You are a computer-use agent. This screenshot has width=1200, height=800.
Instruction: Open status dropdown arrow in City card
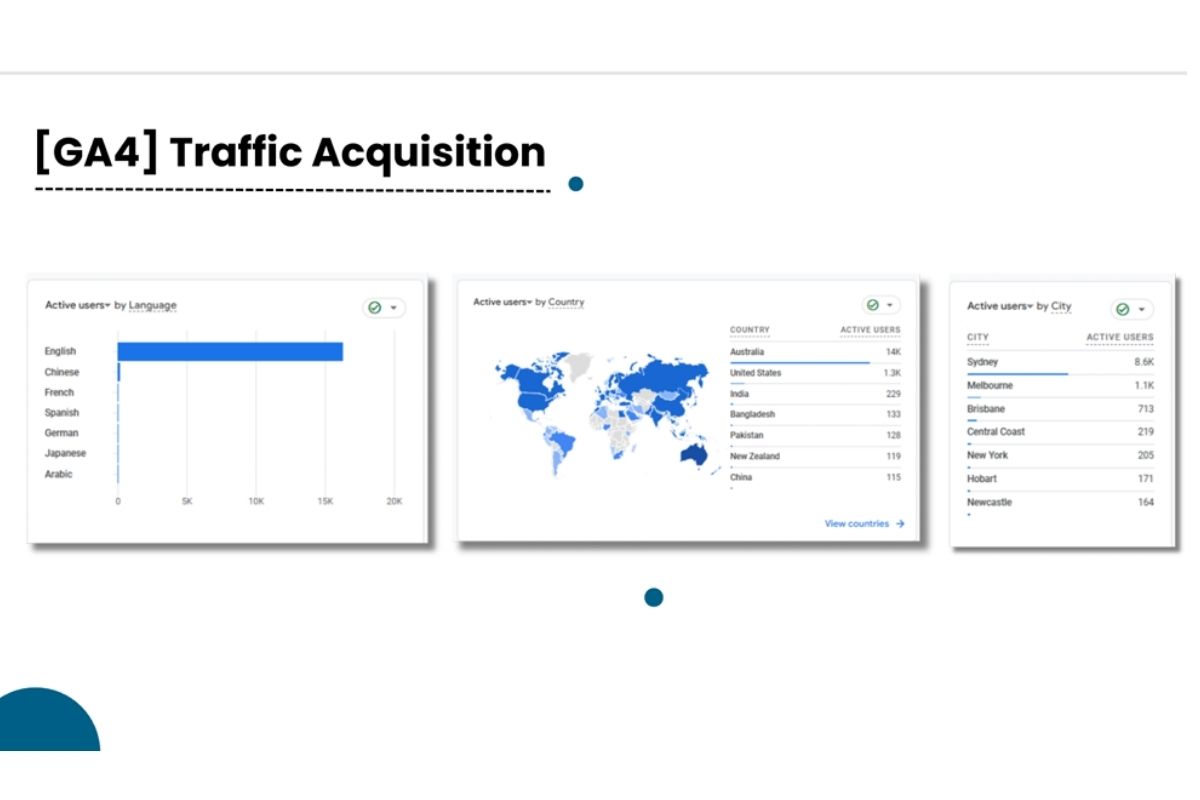1141,310
